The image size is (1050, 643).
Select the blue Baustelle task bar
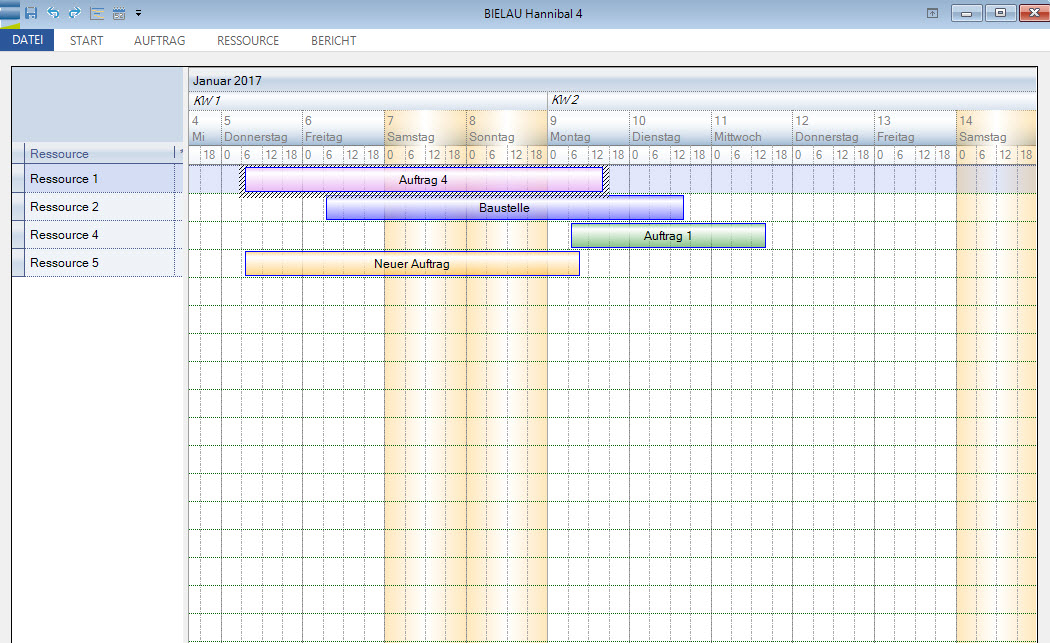(504, 208)
